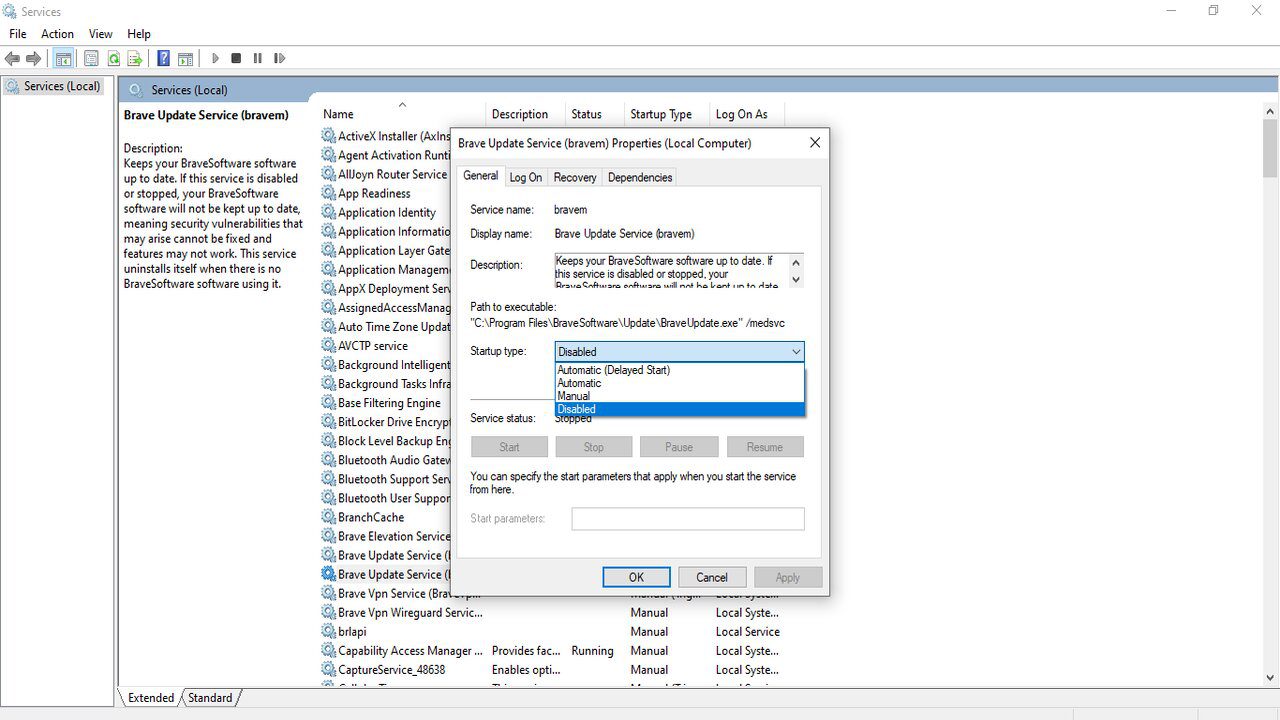Select the Auto Time Zone Updater row
The image size is (1280, 720).
click(x=386, y=327)
